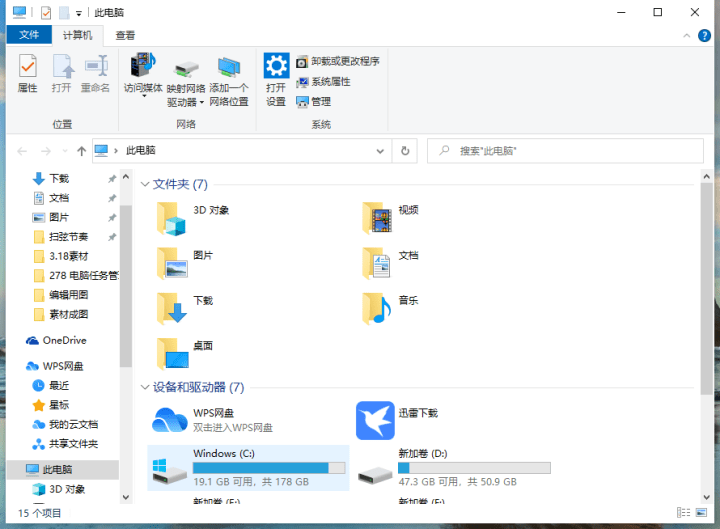The height and width of the screenshot is (529, 720).
Task: Open the address bar history dropdown
Action: pyautogui.click(x=380, y=151)
